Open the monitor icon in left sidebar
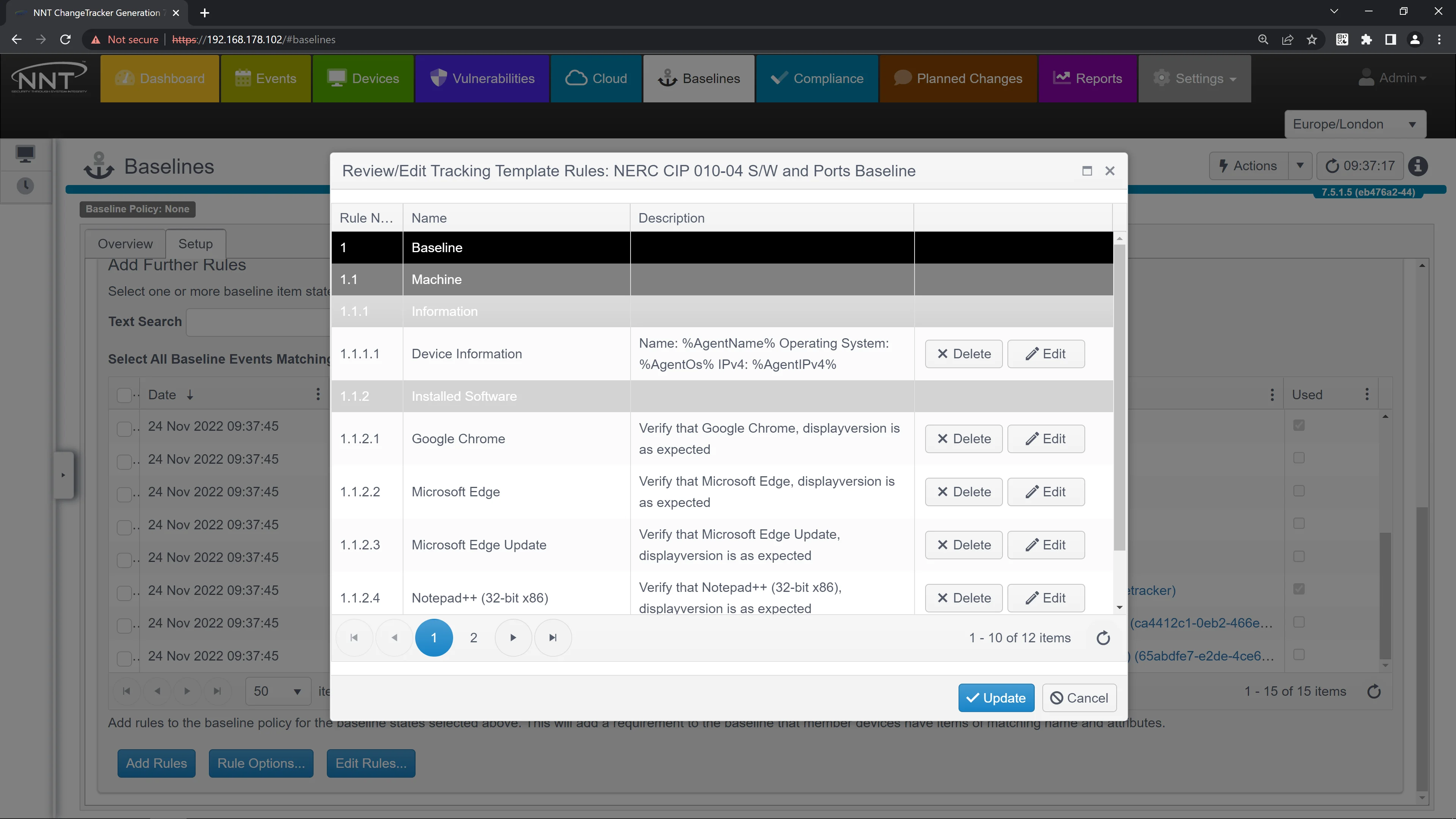 coord(25,154)
